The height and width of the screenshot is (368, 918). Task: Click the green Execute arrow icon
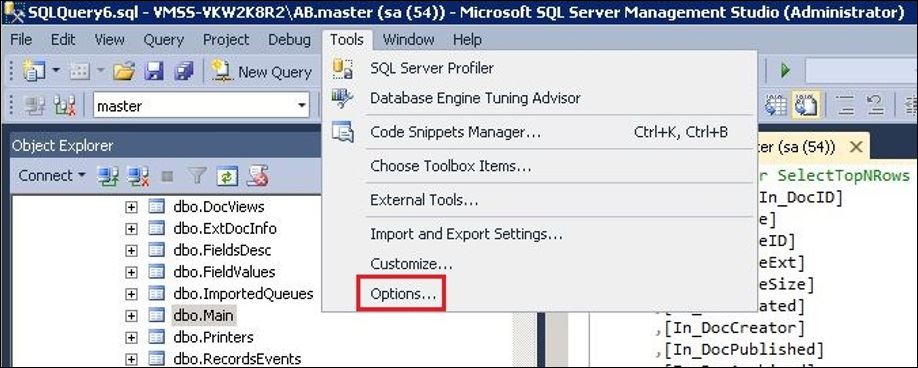click(x=785, y=71)
